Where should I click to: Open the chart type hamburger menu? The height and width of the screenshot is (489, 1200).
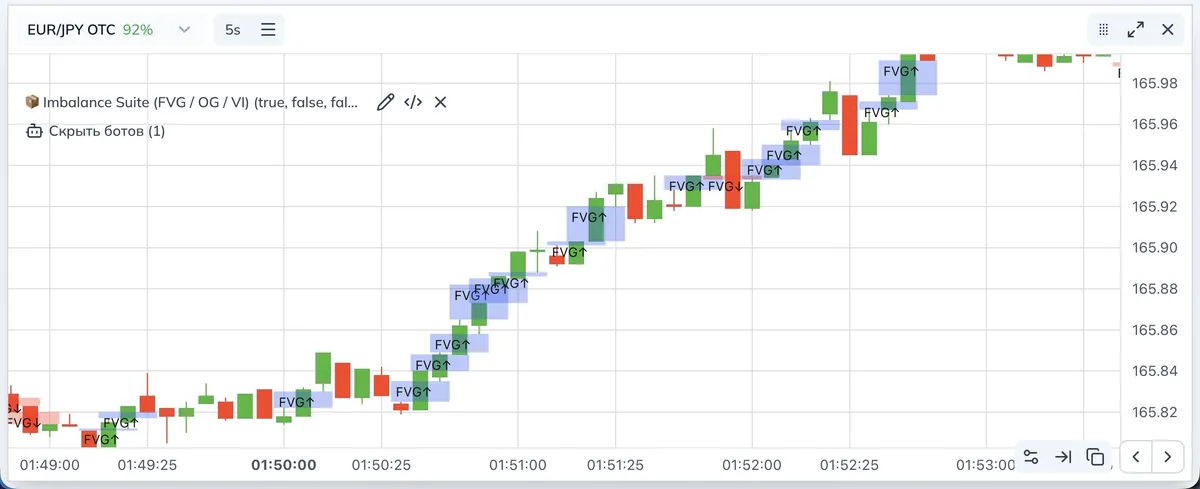(268, 30)
